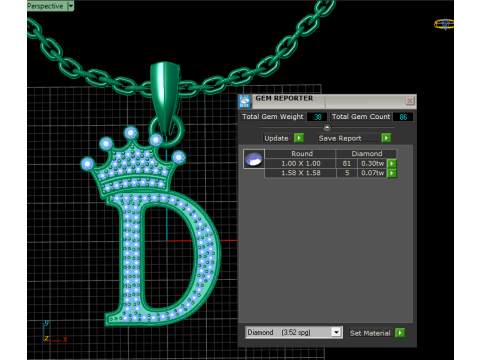
Task: Collapse the panel using the round arrow handle
Action: 327,127
